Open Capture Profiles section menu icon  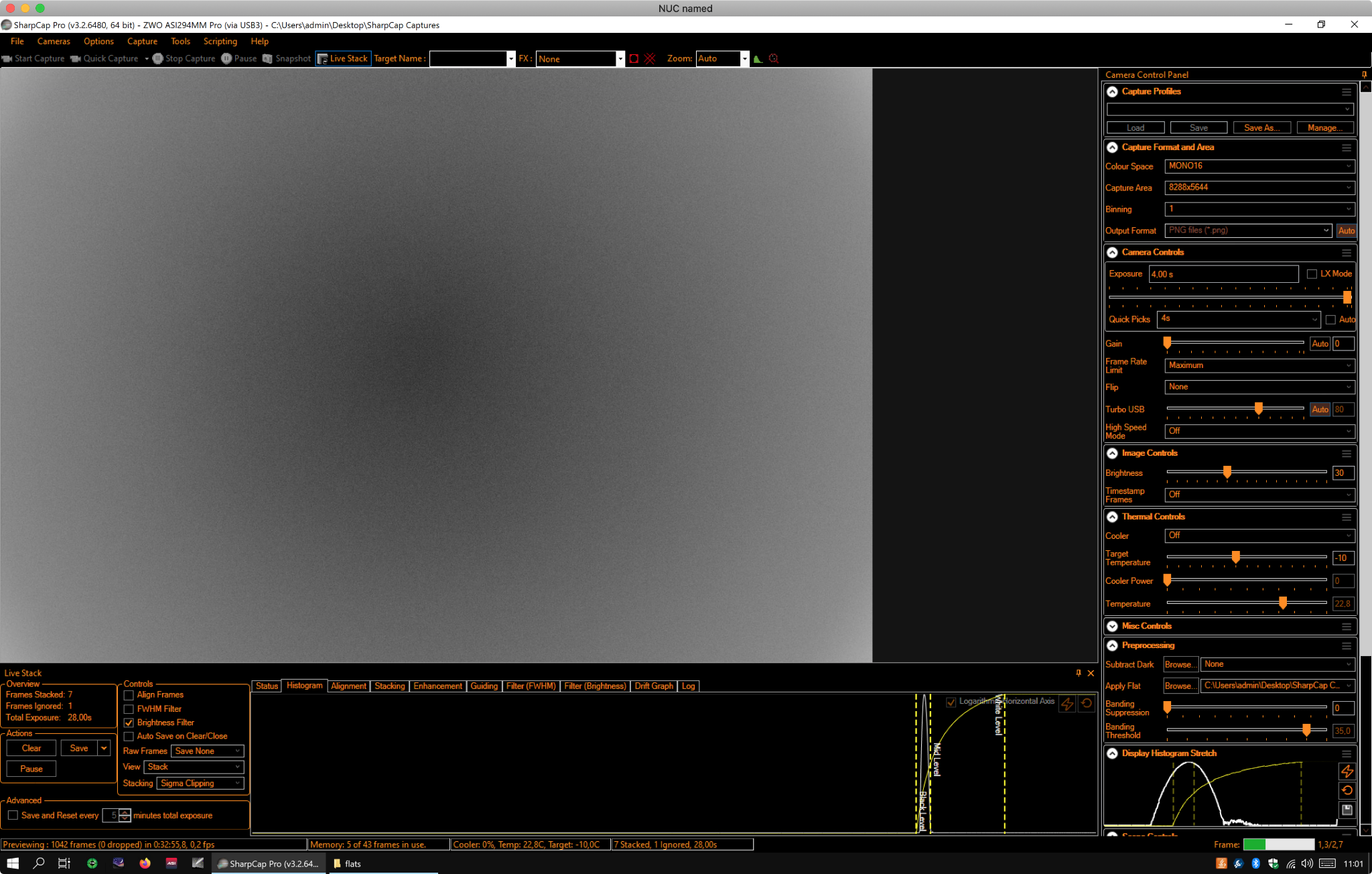(1347, 92)
